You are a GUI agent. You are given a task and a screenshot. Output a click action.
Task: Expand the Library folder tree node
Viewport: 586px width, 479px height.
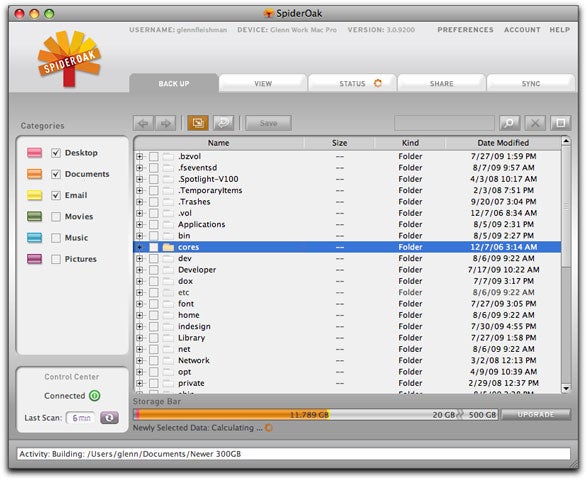click(139, 338)
